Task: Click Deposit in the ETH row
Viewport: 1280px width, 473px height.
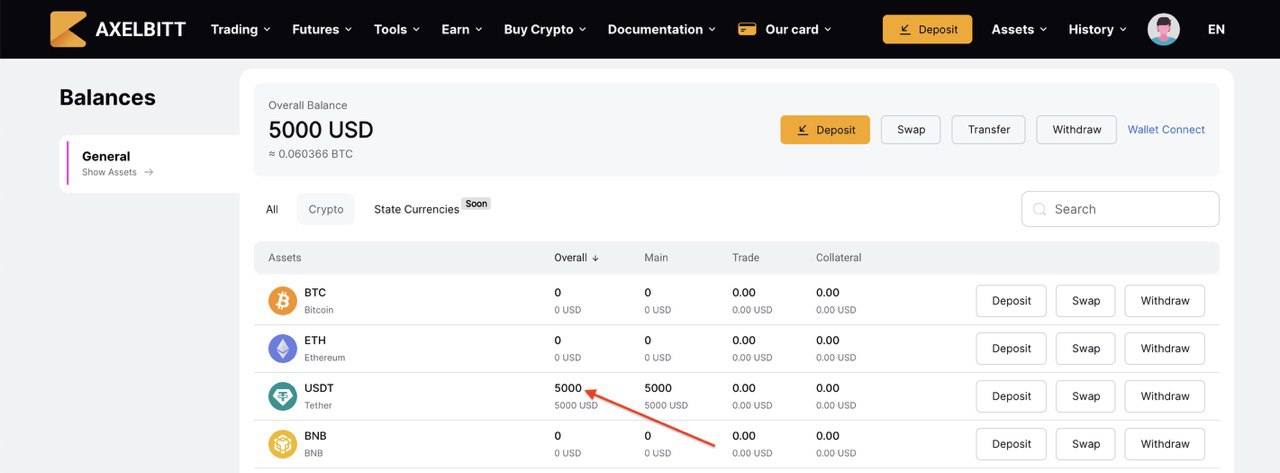Action: [x=1011, y=349]
